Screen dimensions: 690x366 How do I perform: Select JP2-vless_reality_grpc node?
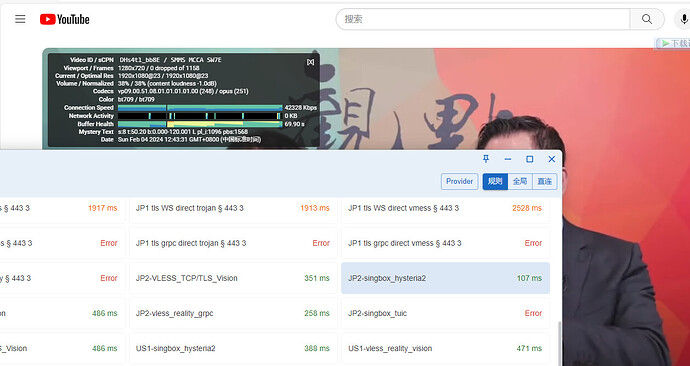pyautogui.click(x=233, y=313)
